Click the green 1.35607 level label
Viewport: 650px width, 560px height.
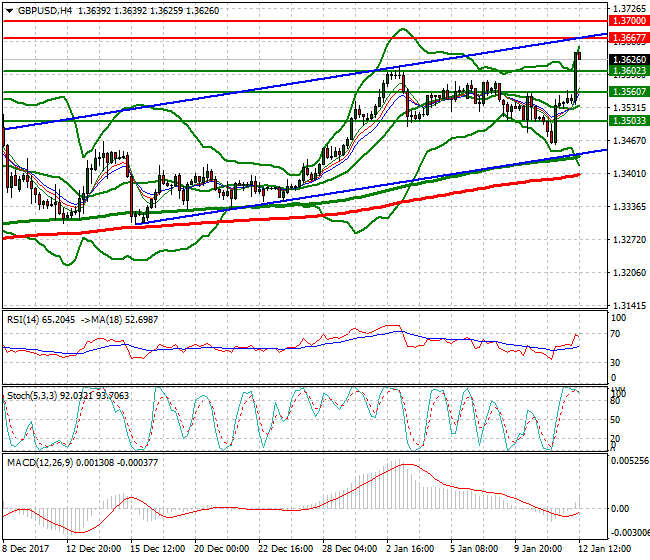pos(629,92)
